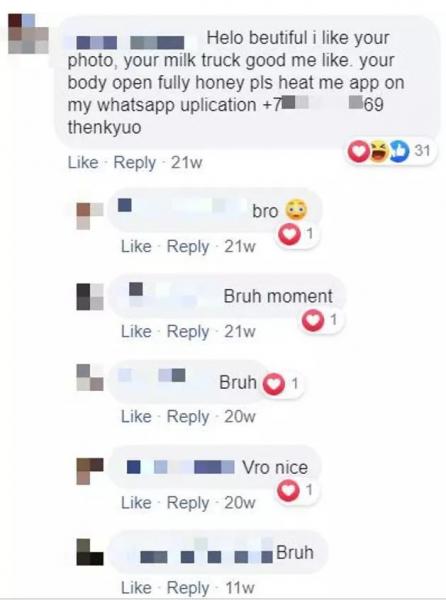
Task: Like the 'Bruh moment' comment
Action: (136, 331)
